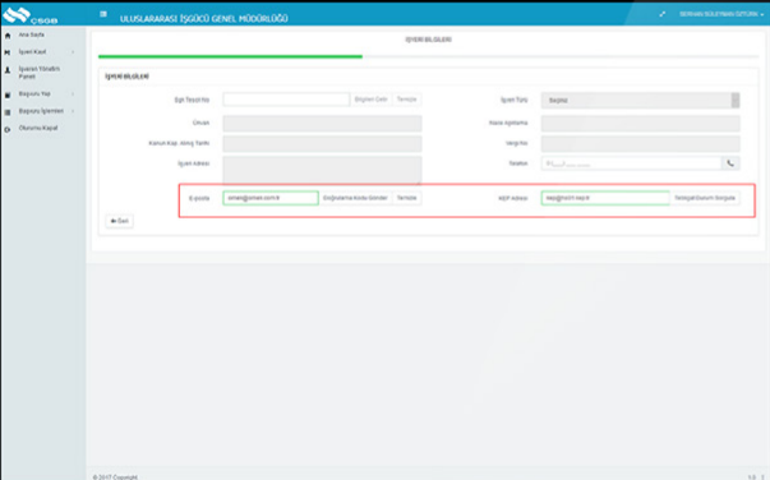Go to Ana Sayfa in sidebar
Screen dimensions: 770x480
[32, 35]
